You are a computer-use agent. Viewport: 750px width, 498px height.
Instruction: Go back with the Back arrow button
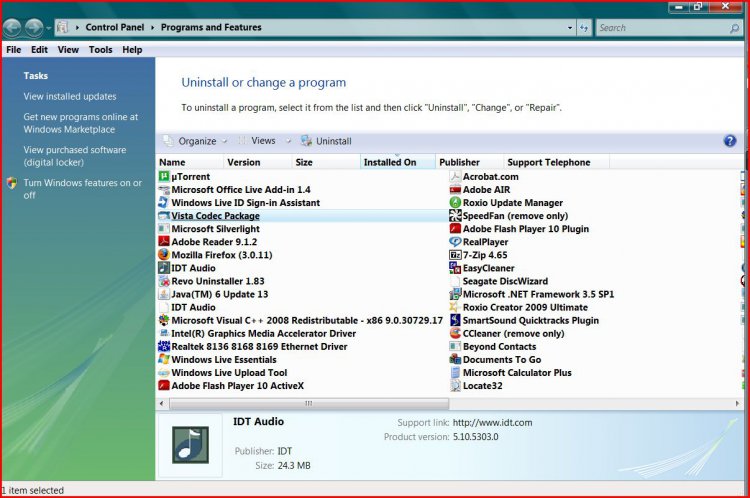[12, 28]
